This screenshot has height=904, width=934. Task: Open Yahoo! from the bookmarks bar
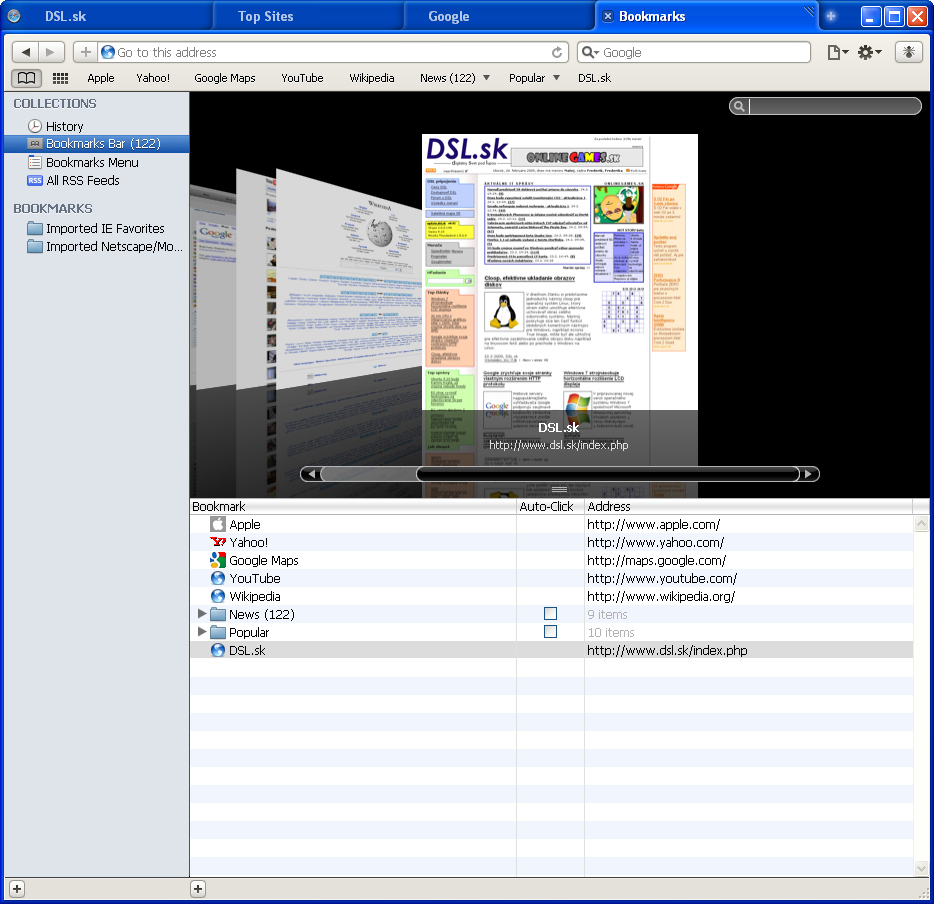coord(153,78)
